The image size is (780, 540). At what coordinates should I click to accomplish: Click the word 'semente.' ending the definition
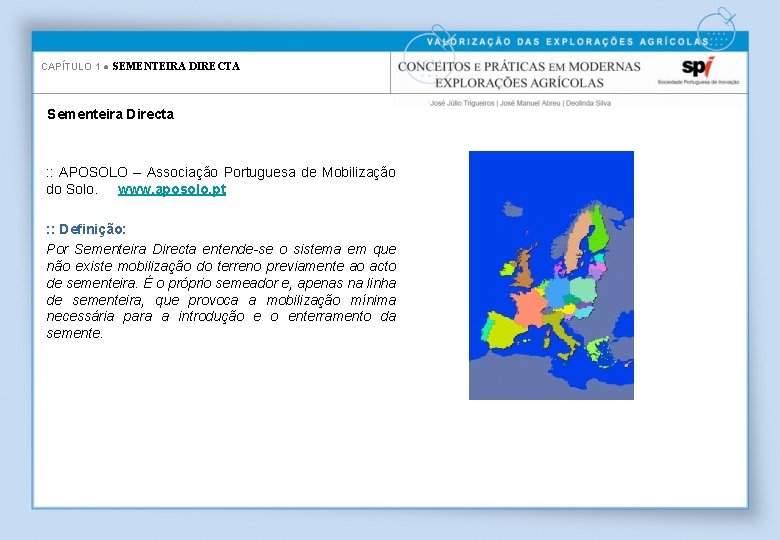point(75,333)
